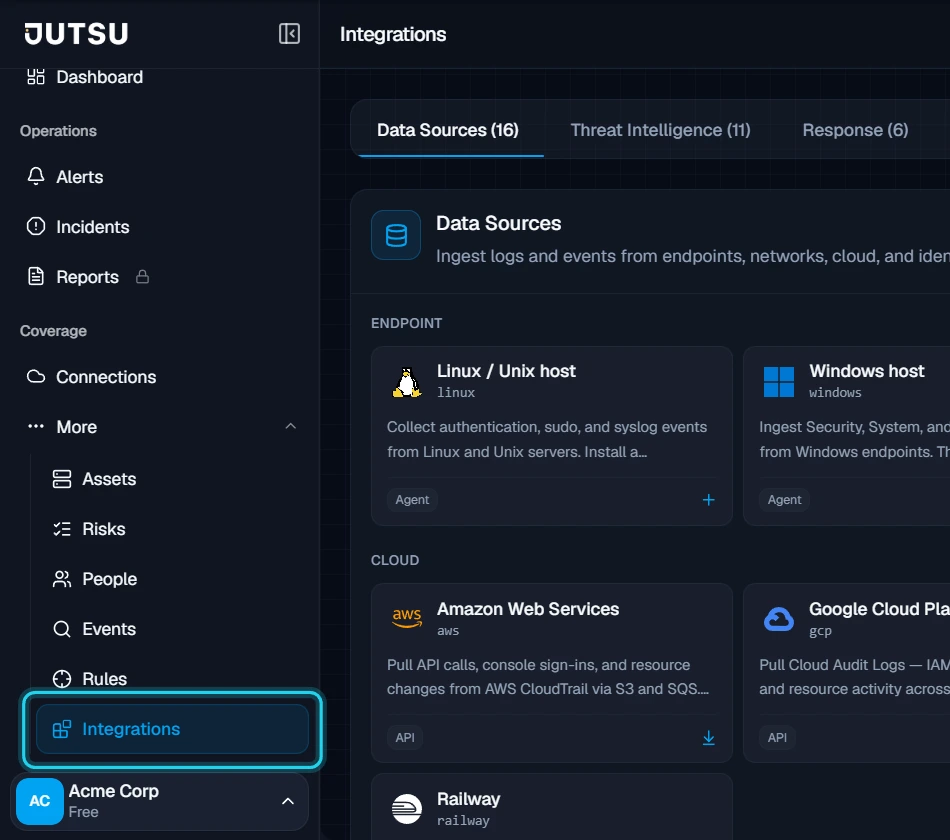The height and width of the screenshot is (840, 950).
Task: Click the Agent tag on Windows card
Action: click(784, 499)
